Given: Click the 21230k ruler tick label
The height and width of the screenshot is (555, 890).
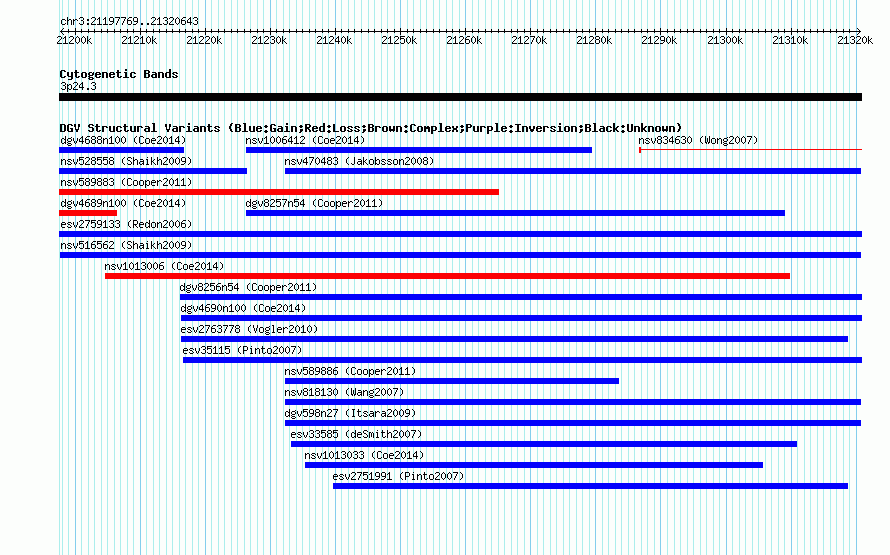Looking at the screenshot, I should (x=269, y=40).
